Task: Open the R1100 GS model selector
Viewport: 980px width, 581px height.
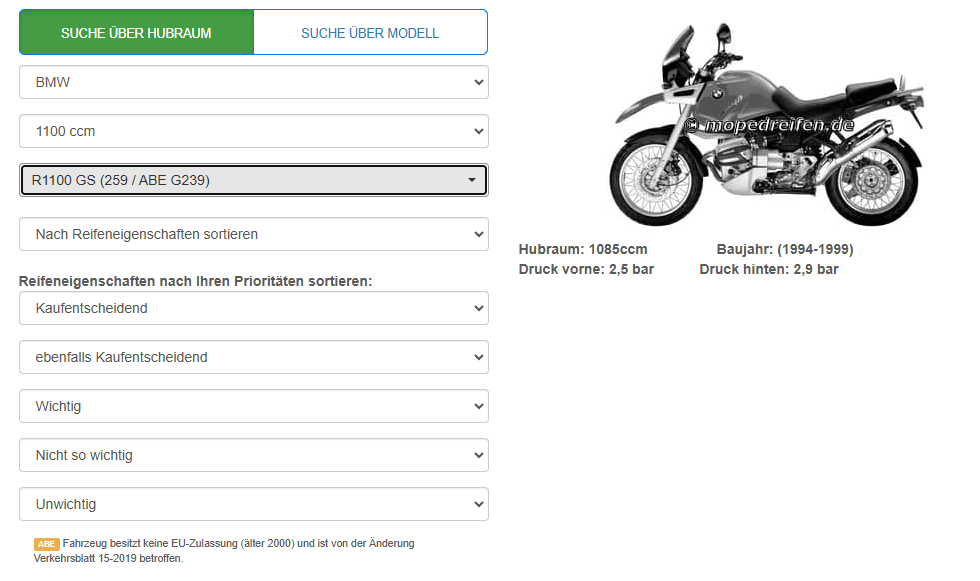Action: [x=253, y=180]
